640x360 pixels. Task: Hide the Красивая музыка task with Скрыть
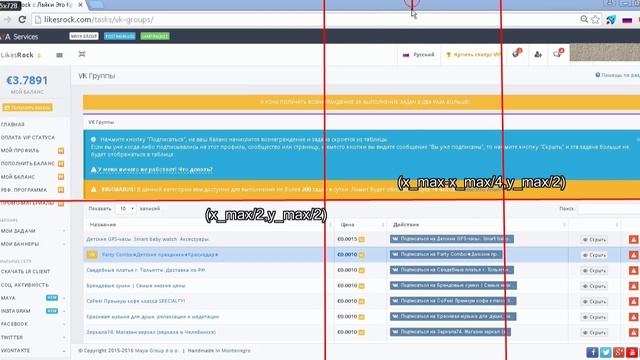594,317
